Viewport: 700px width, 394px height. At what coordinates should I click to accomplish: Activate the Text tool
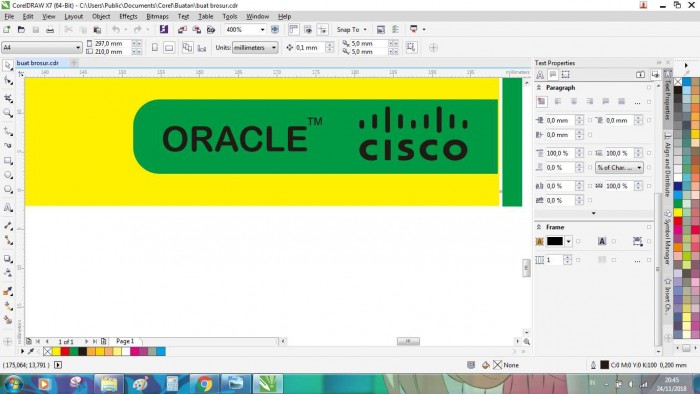point(8,207)
